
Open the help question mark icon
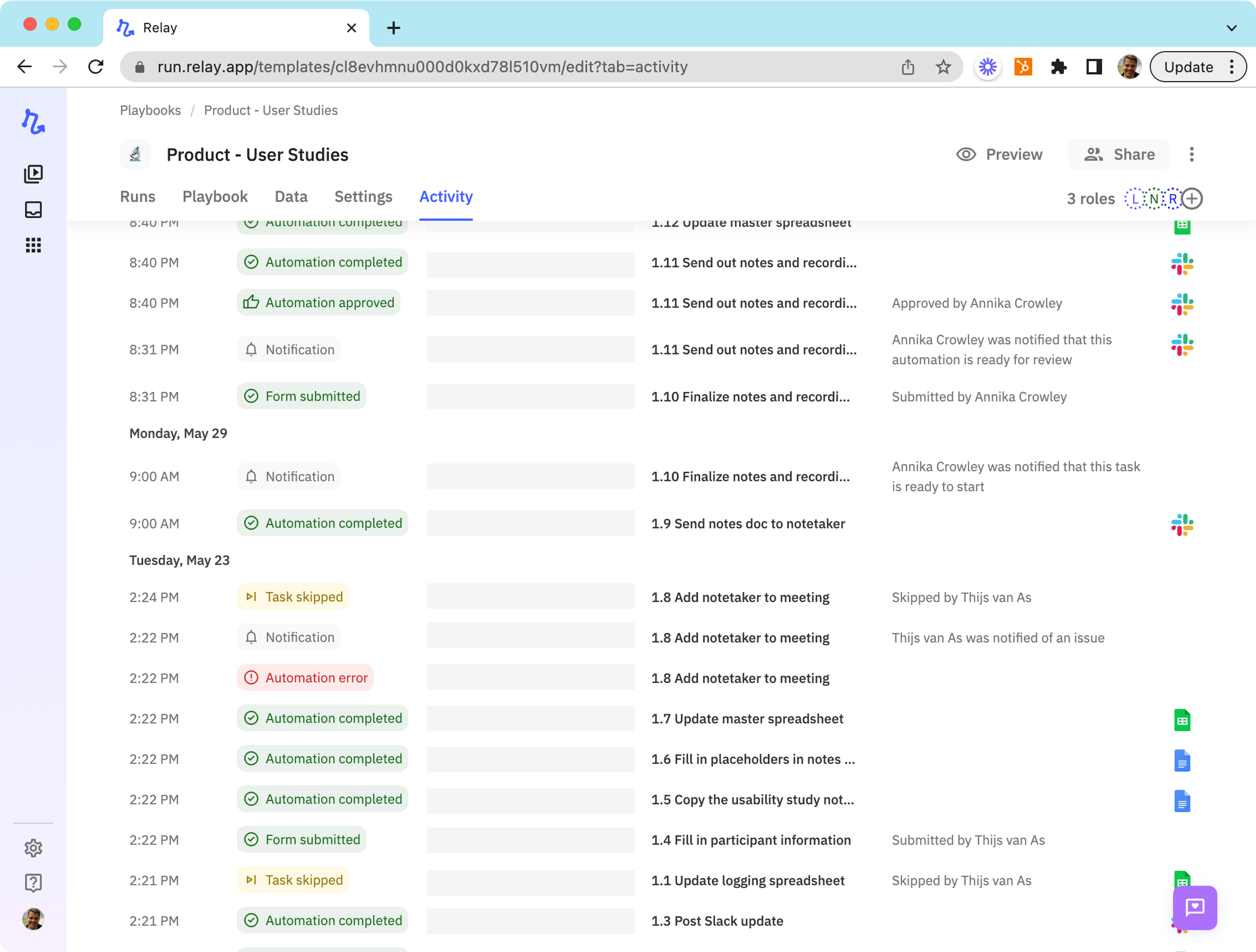[x=33, y=883]
